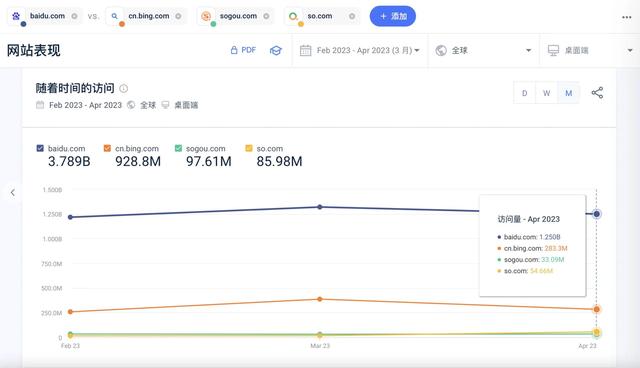The height and width of the screenshot is (368, 640).
Task: Toggle the cn.bing.com legend checkbox
Action: [x=107, y=148]
